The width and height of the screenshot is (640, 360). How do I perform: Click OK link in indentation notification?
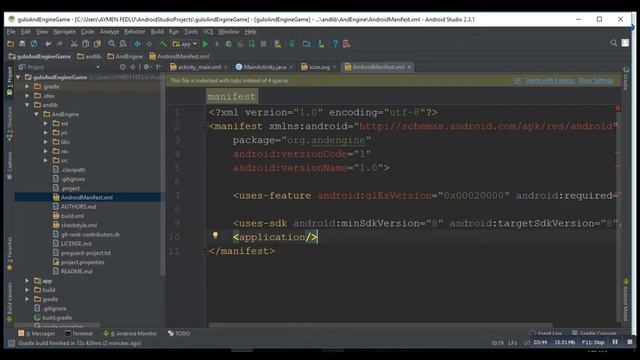(517, 80)
